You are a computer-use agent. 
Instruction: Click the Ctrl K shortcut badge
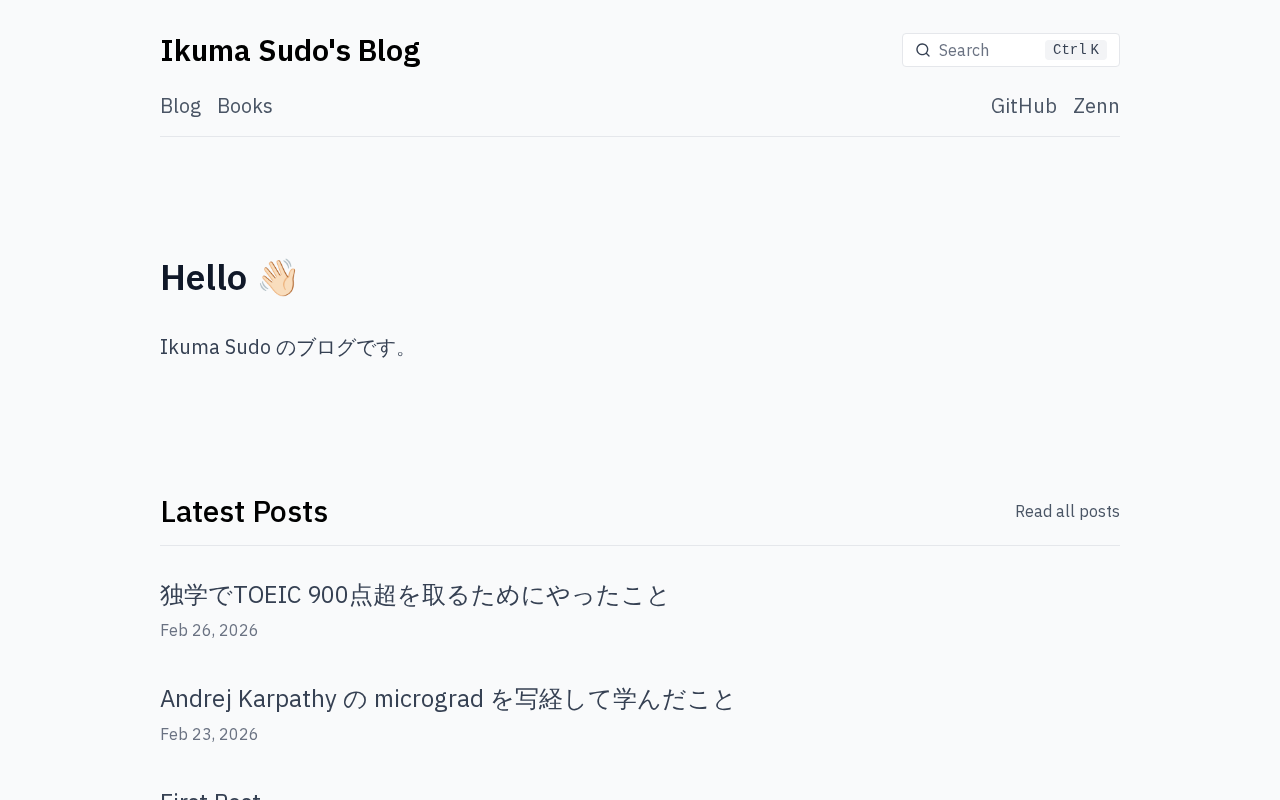tap(1075, 50)
